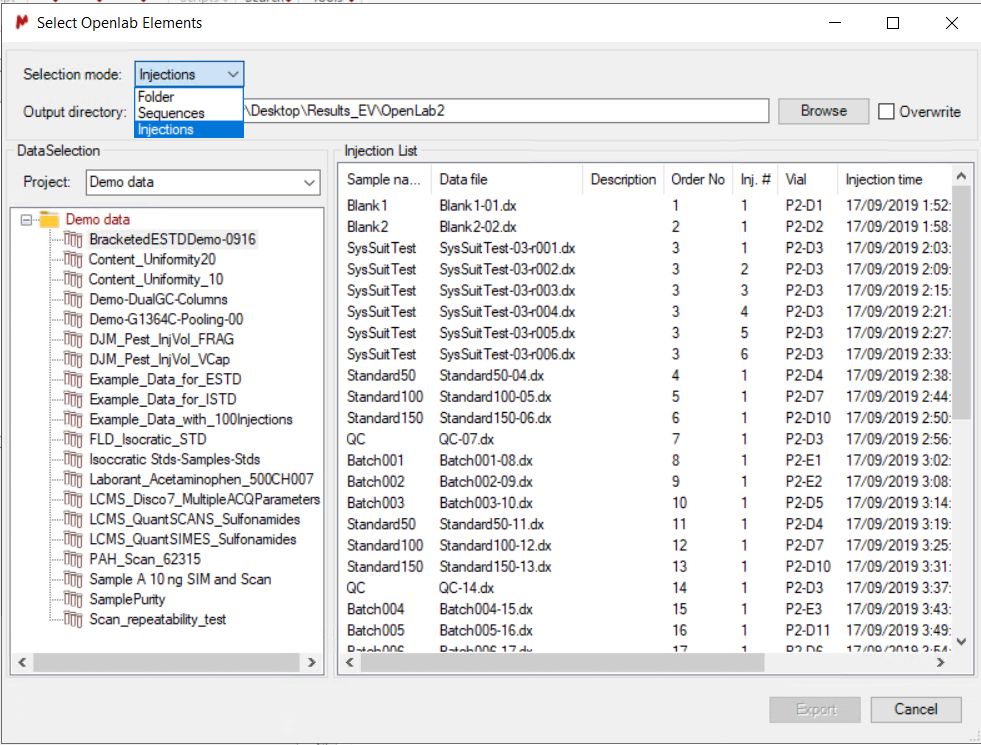Image resolution: width=981 pixels, height=745 pixels.
Task: Click the sequence icon beside Sample A 10 ng SIM and Scan
Action: [x=73, y=580]
